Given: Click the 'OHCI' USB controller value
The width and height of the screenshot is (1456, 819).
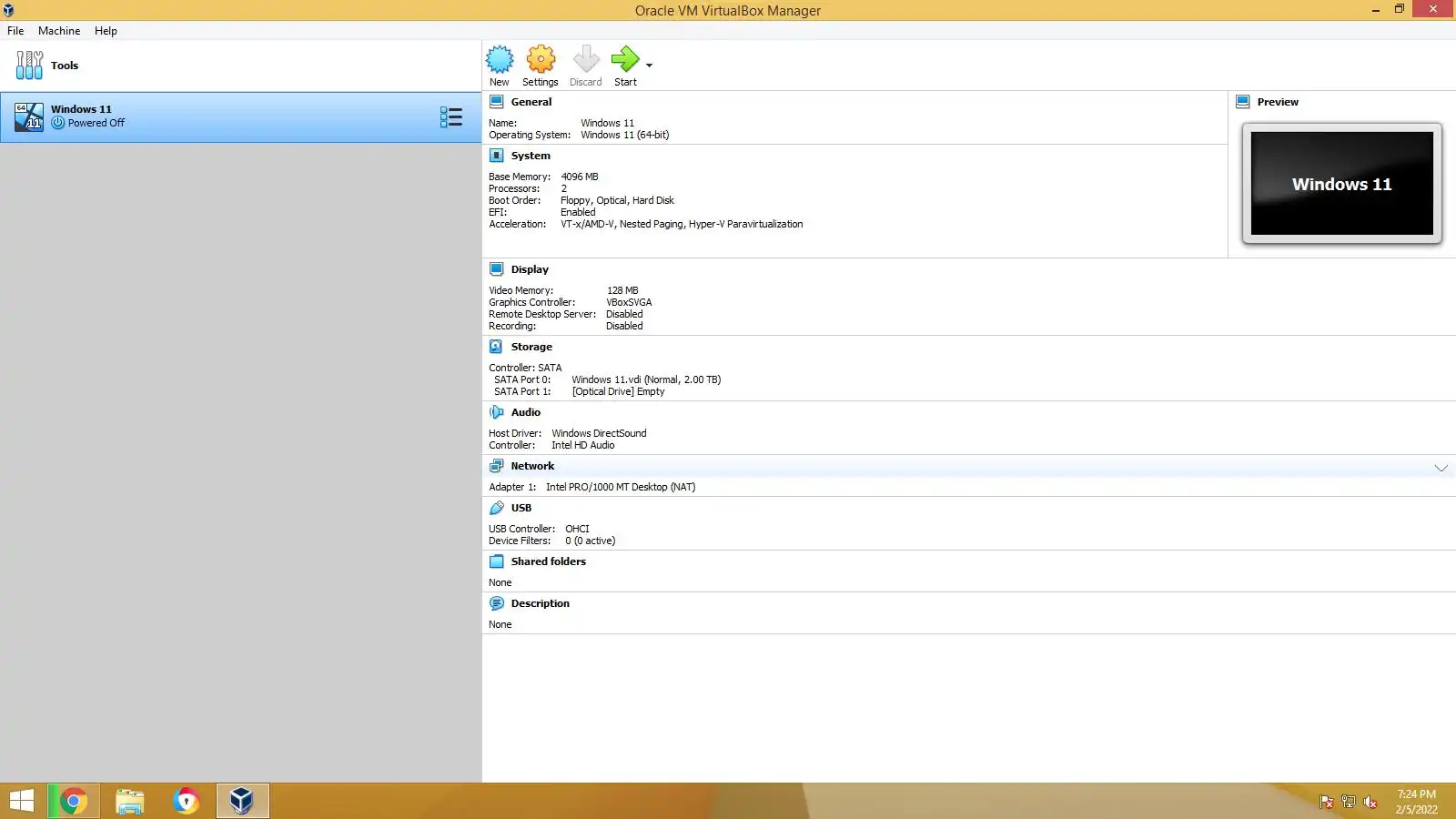Looking at the screenshot, I should coord(577,529).
